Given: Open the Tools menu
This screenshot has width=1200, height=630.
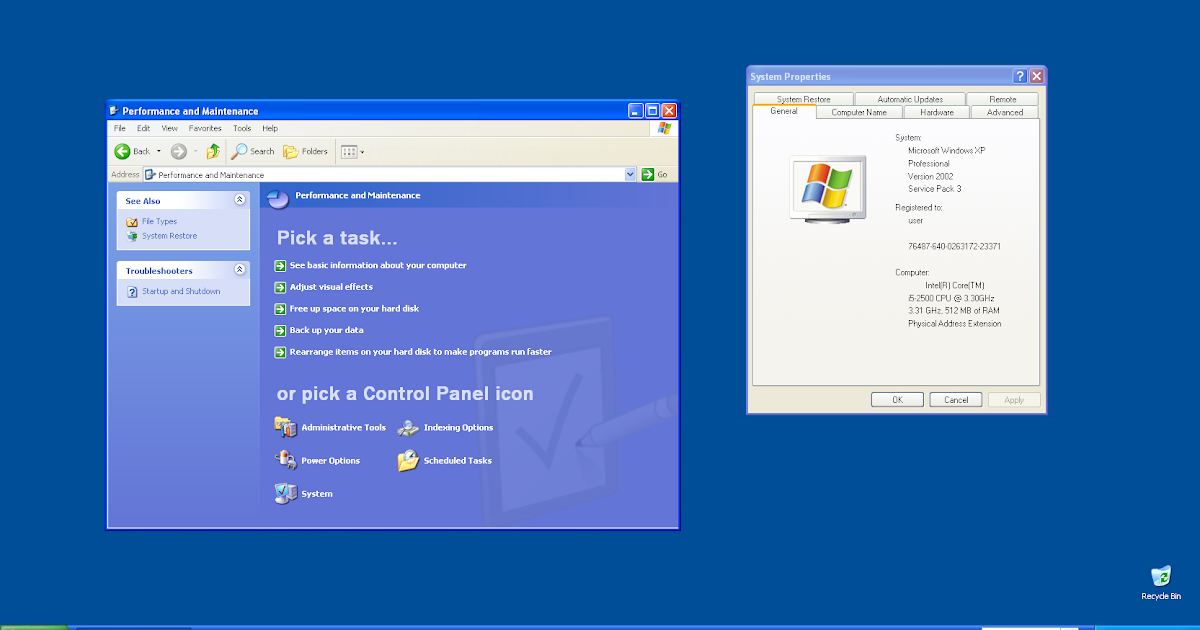Looking at the screenshot, I should tap(242, 128).
